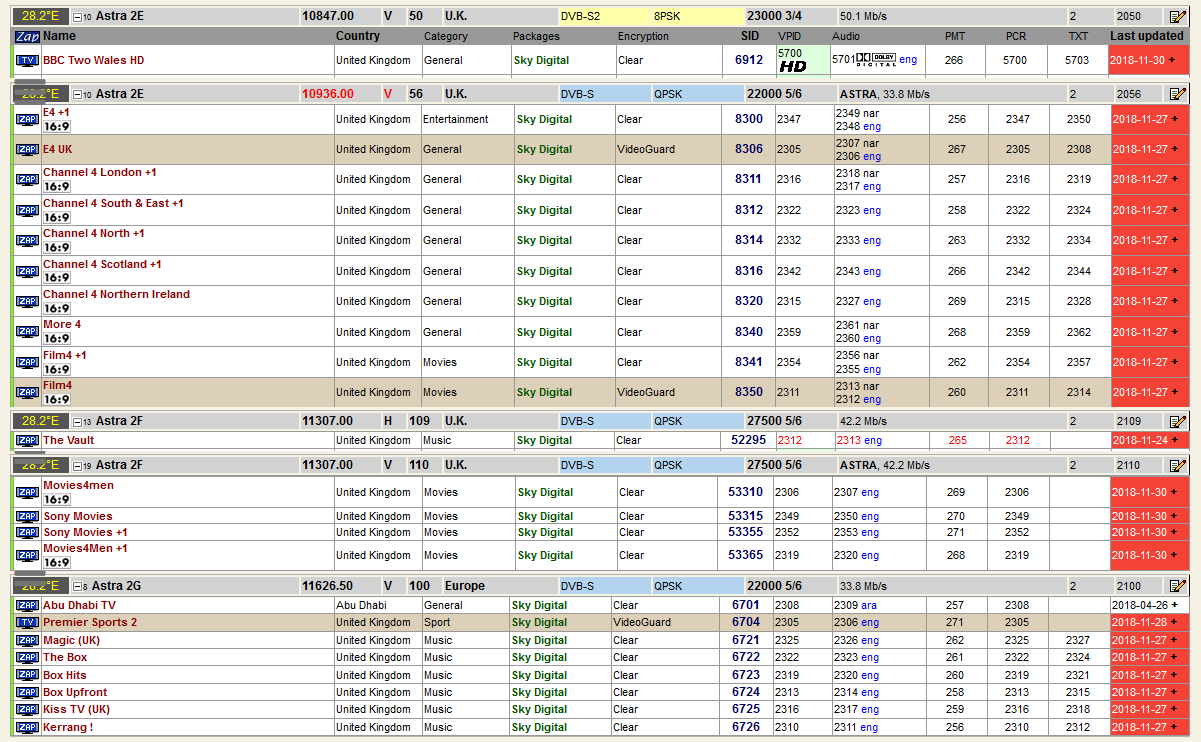The width and height of the screenshot is (1201, 742).
Task: Click the Zap icon for Sony Movies
Action: click(x=27, y=516)
